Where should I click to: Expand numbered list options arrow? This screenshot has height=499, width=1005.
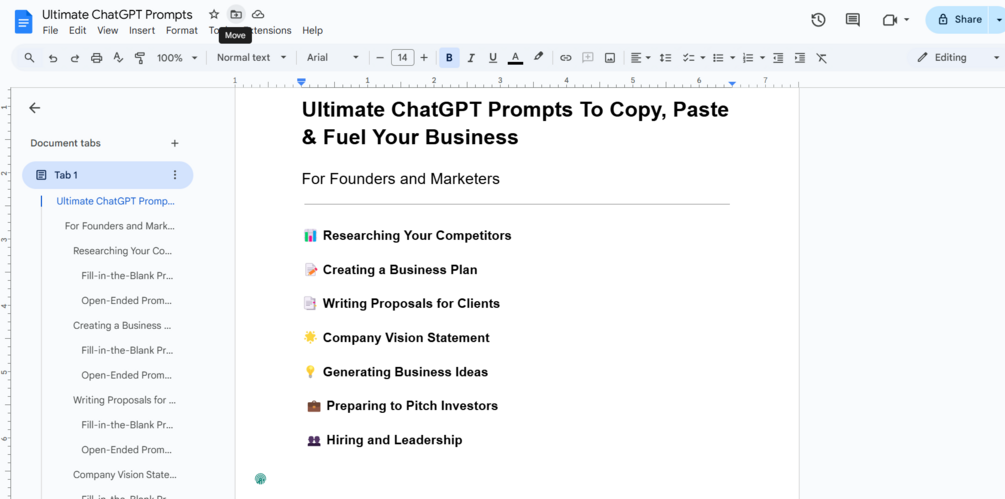click(762, 58)
